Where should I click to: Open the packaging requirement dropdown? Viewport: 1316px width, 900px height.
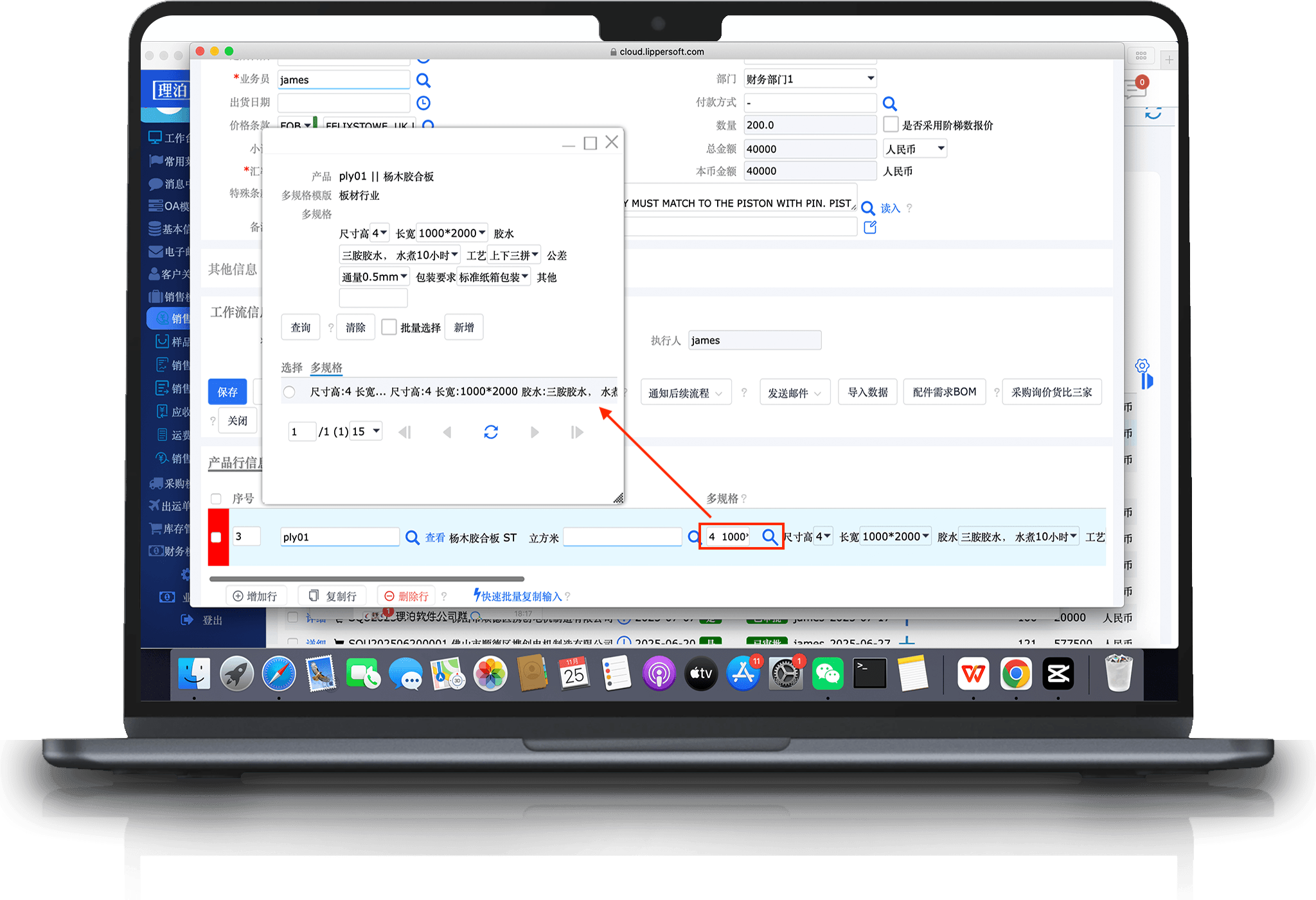[x=493, y=277]
